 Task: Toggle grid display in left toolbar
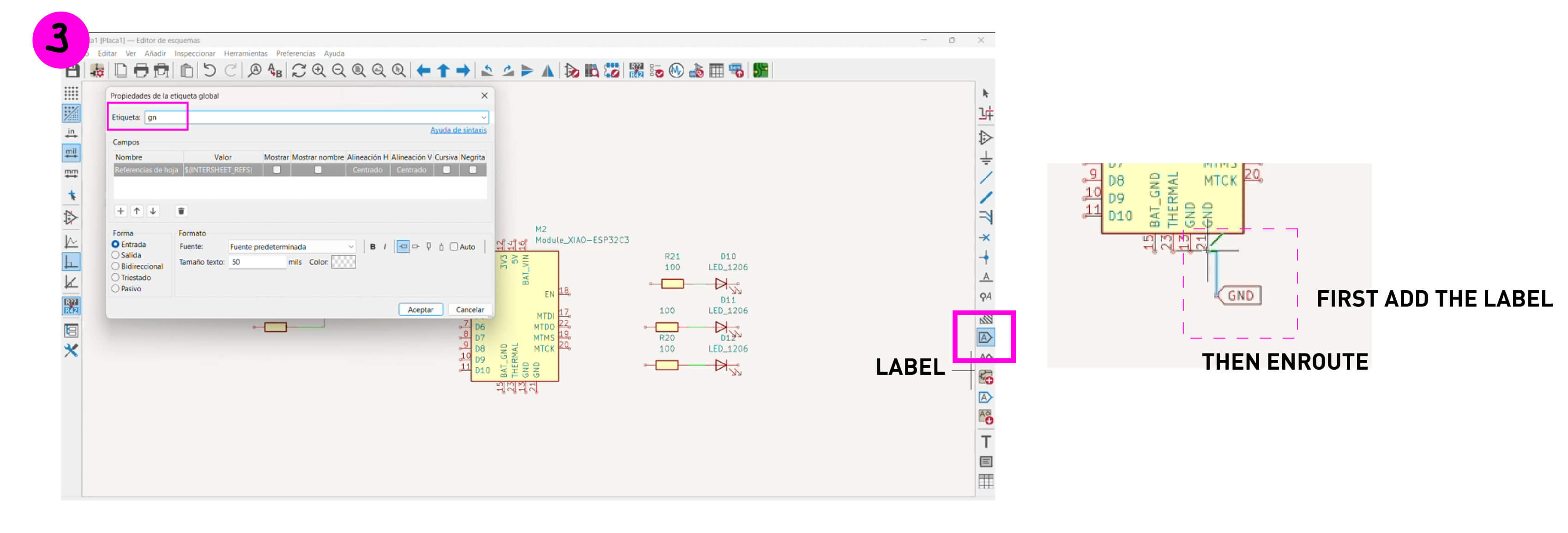(71, 93)
